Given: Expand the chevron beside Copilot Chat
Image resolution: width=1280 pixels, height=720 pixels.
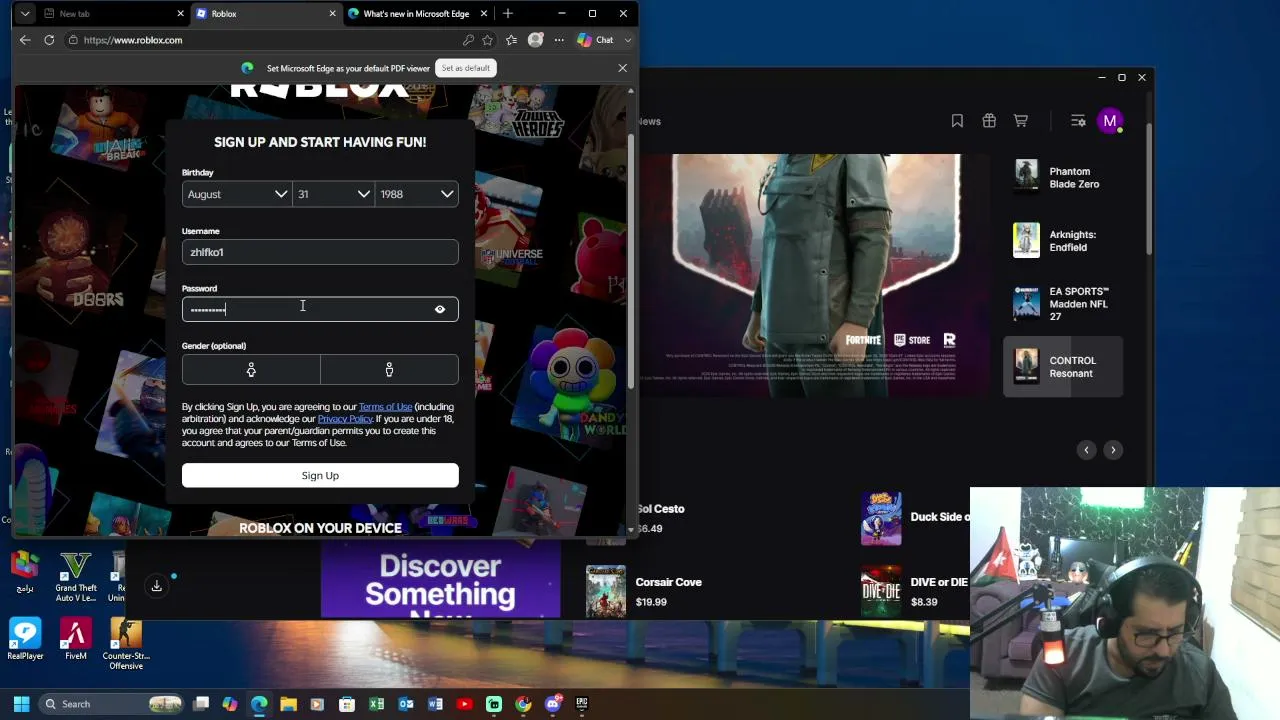Looking at the screenshot, I should [x=627, y=40].
